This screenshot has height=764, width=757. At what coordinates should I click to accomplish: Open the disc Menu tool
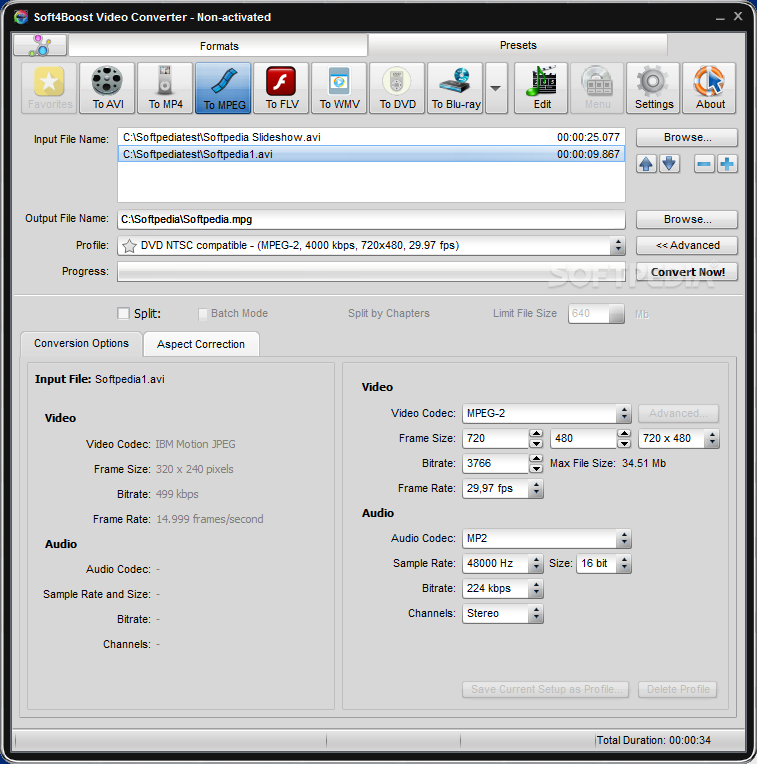(x=597, y=88)
